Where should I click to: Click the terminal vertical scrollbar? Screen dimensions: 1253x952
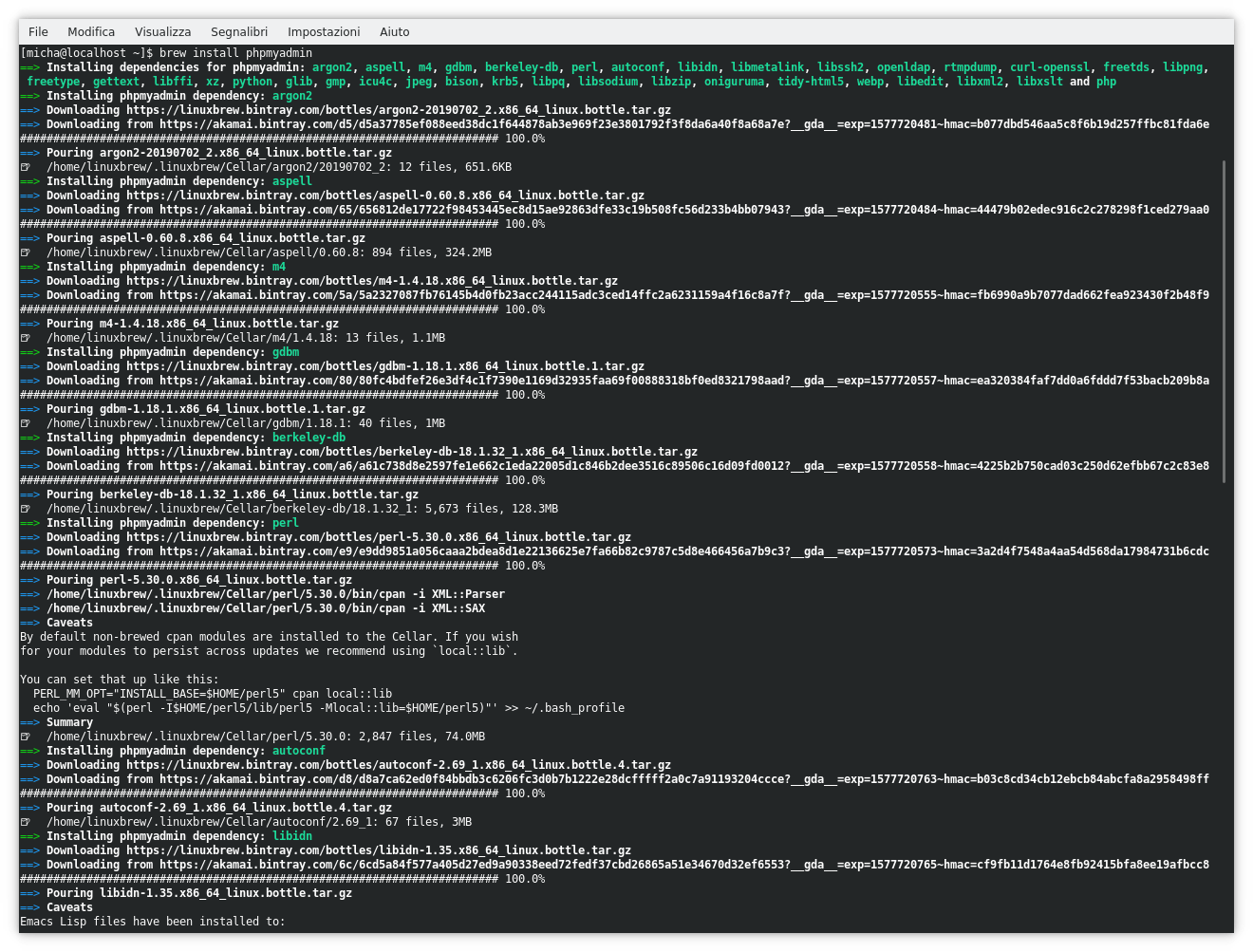point(1224,321)
